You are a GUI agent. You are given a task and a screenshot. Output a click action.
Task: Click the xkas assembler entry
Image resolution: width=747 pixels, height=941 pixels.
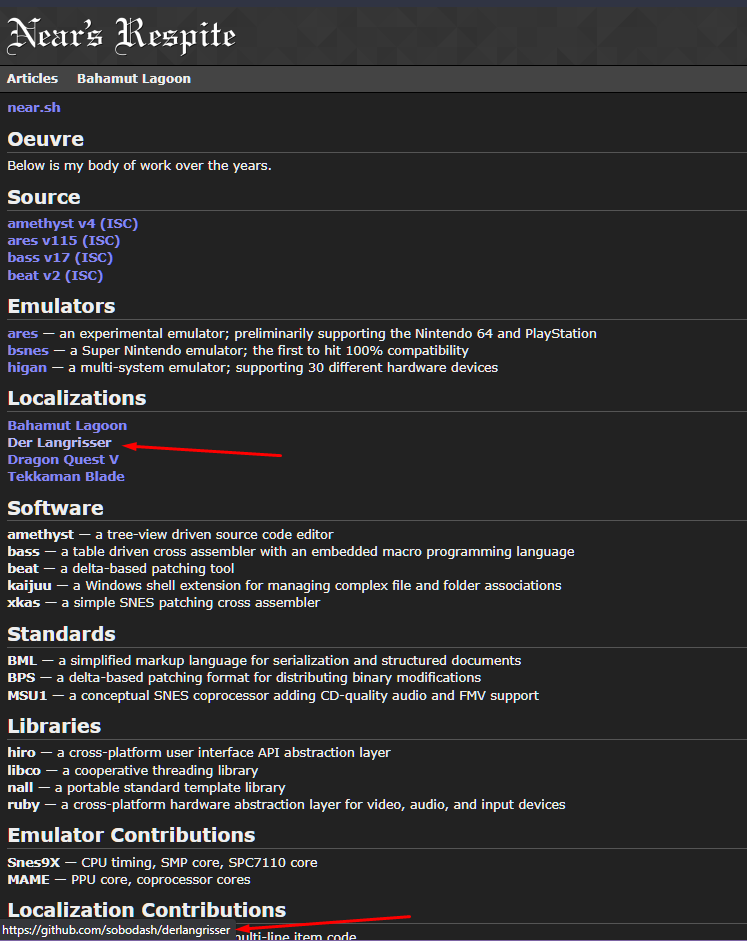tap(23, 603)
